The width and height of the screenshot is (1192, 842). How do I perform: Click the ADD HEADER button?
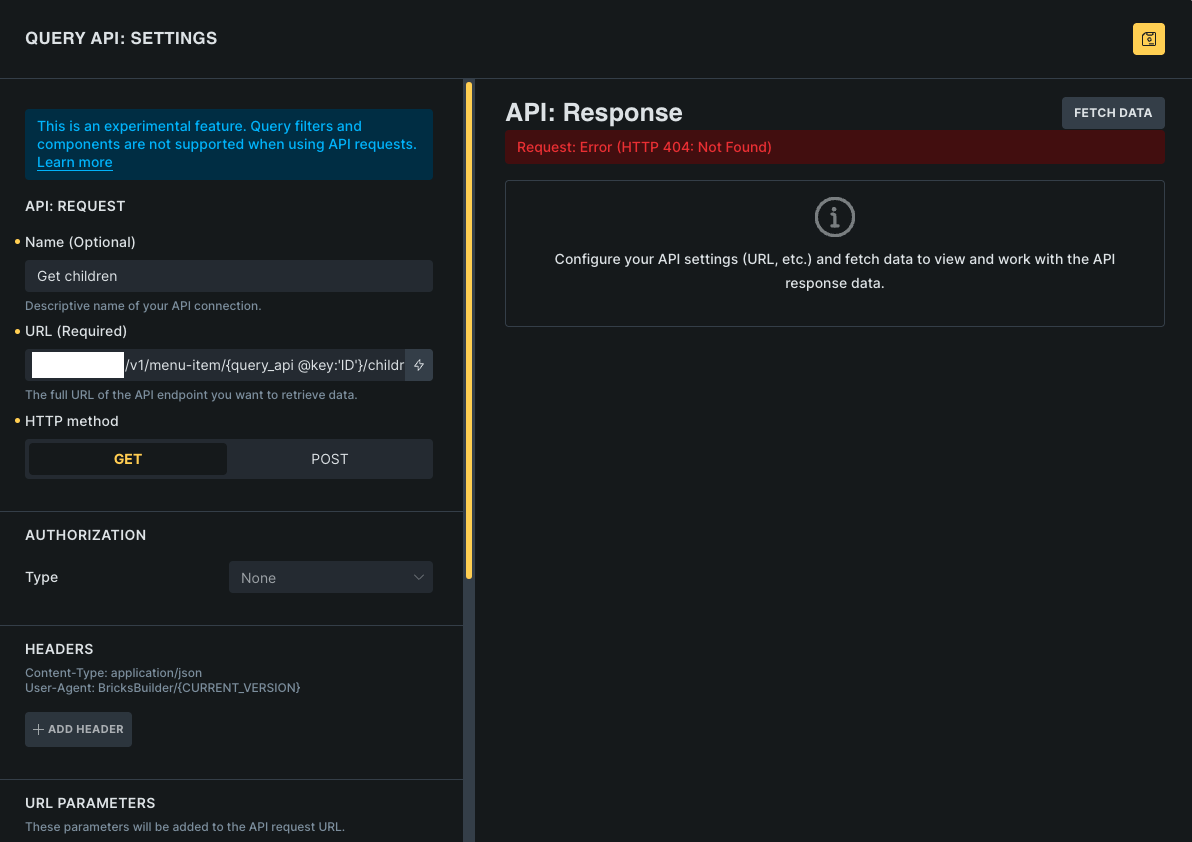(x=78, y=729)
